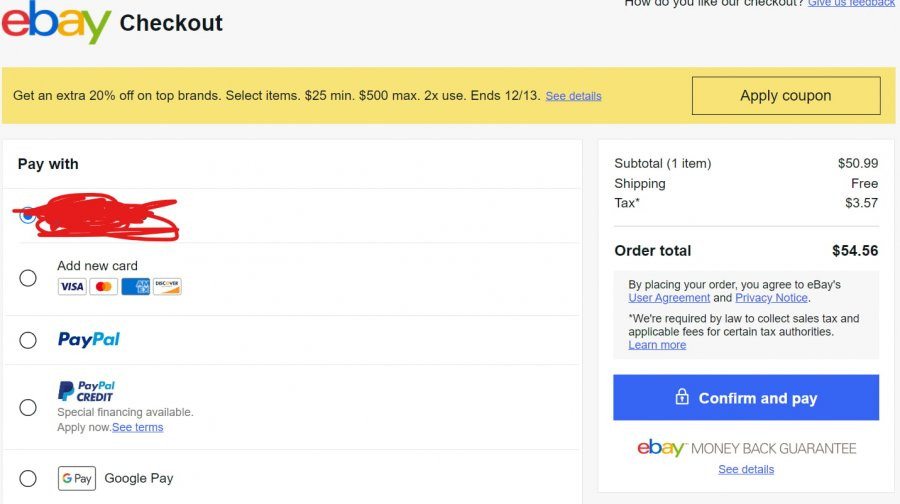Click the PayPal logo
Screen dimensions: 900x504
coord(89,340)
